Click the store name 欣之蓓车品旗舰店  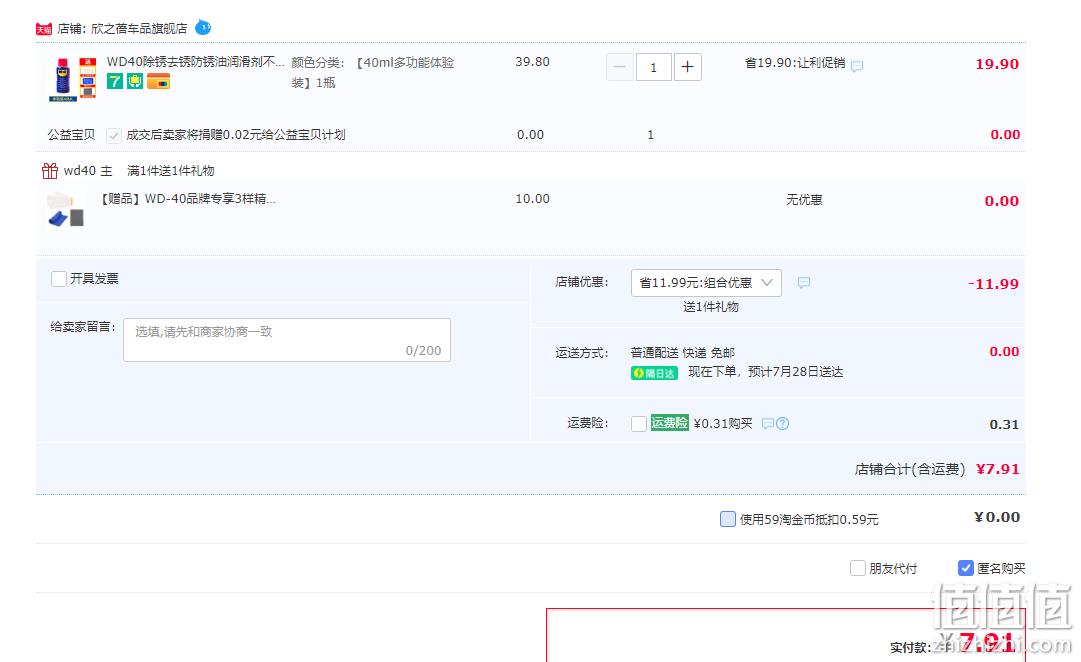pyautogui.click(x=139, y=29)
